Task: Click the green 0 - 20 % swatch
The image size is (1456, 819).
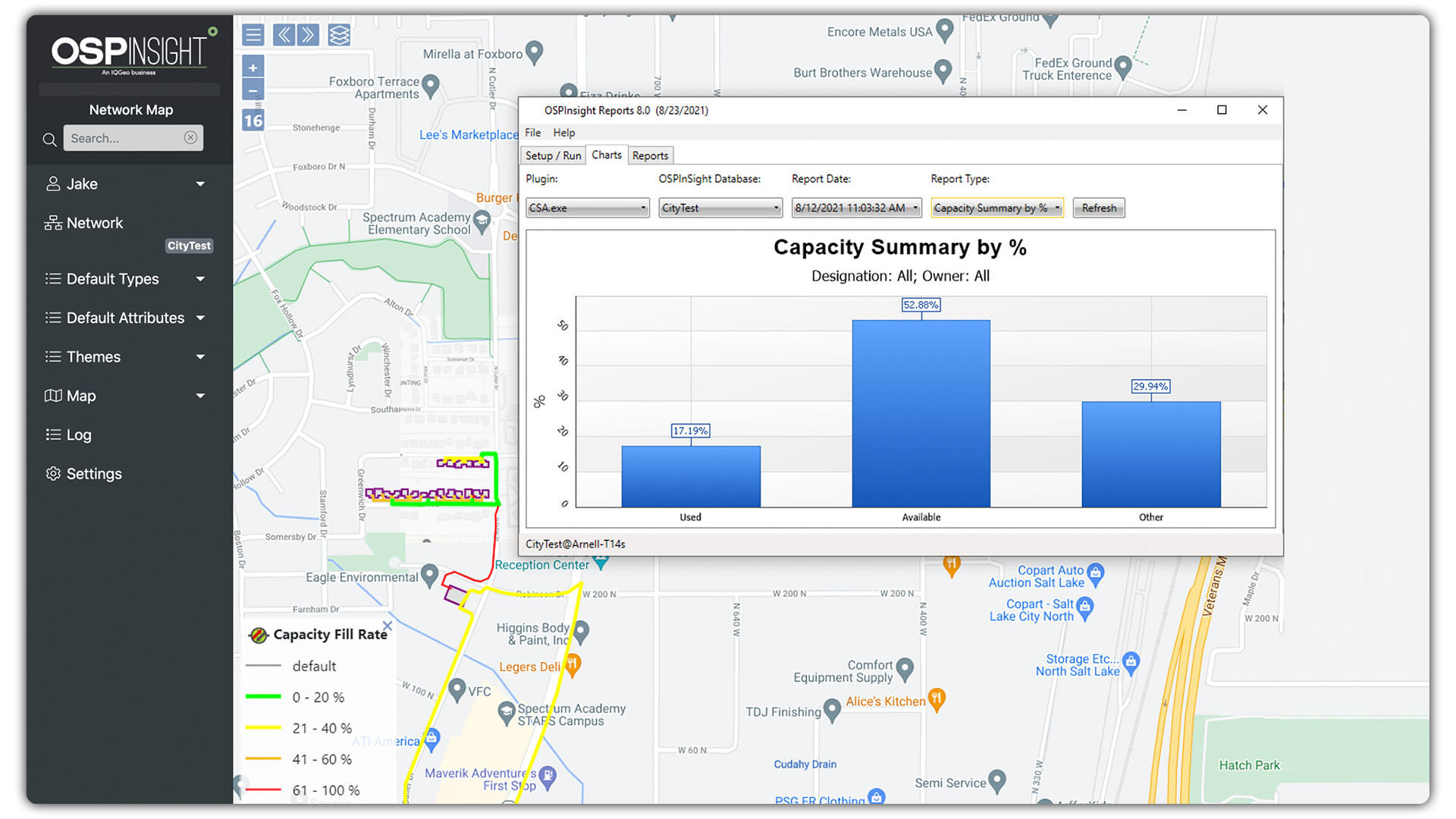Action: [x=263, y=697]
